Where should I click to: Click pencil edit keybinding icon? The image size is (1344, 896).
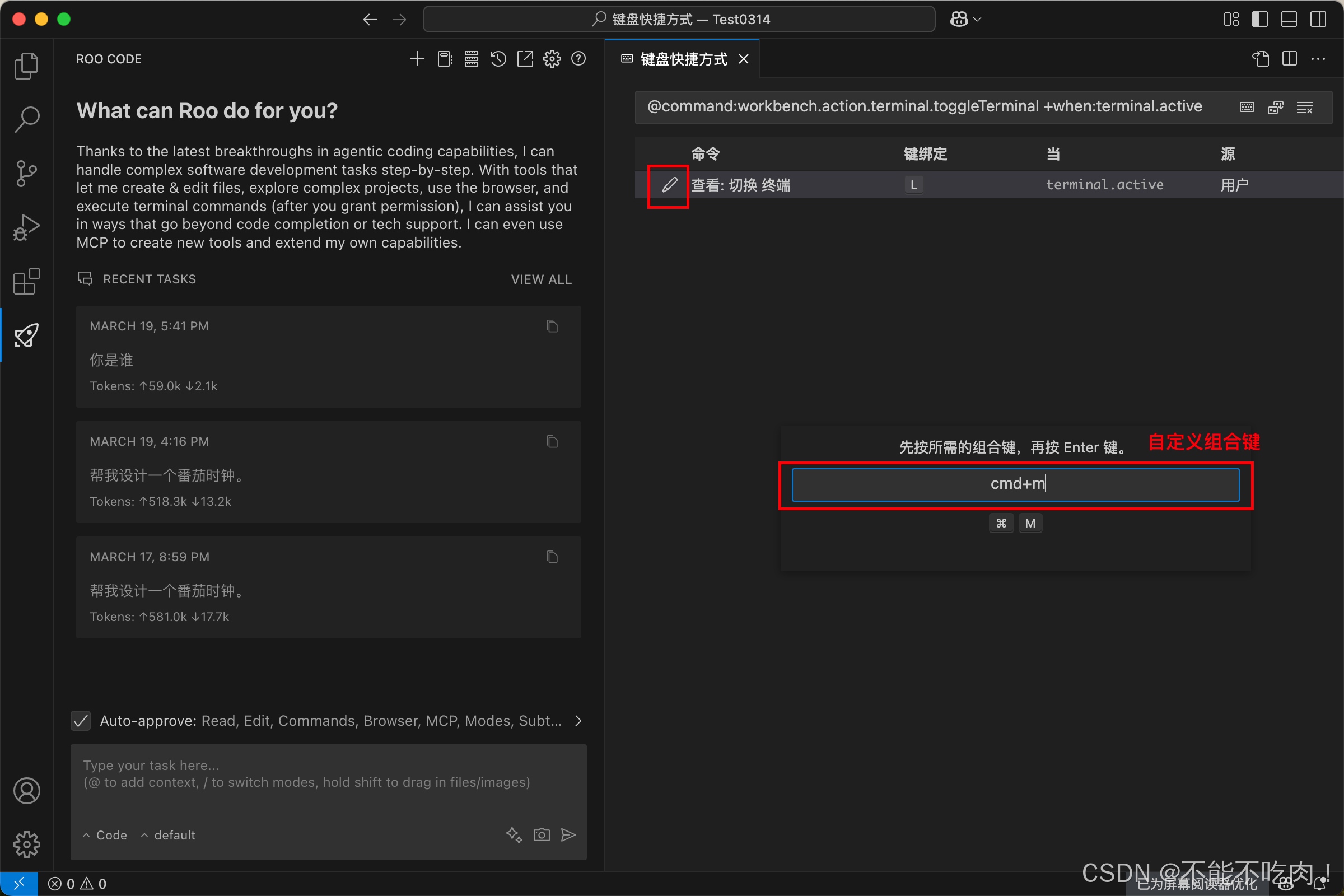pyautogui.click(x=669, y=185)
